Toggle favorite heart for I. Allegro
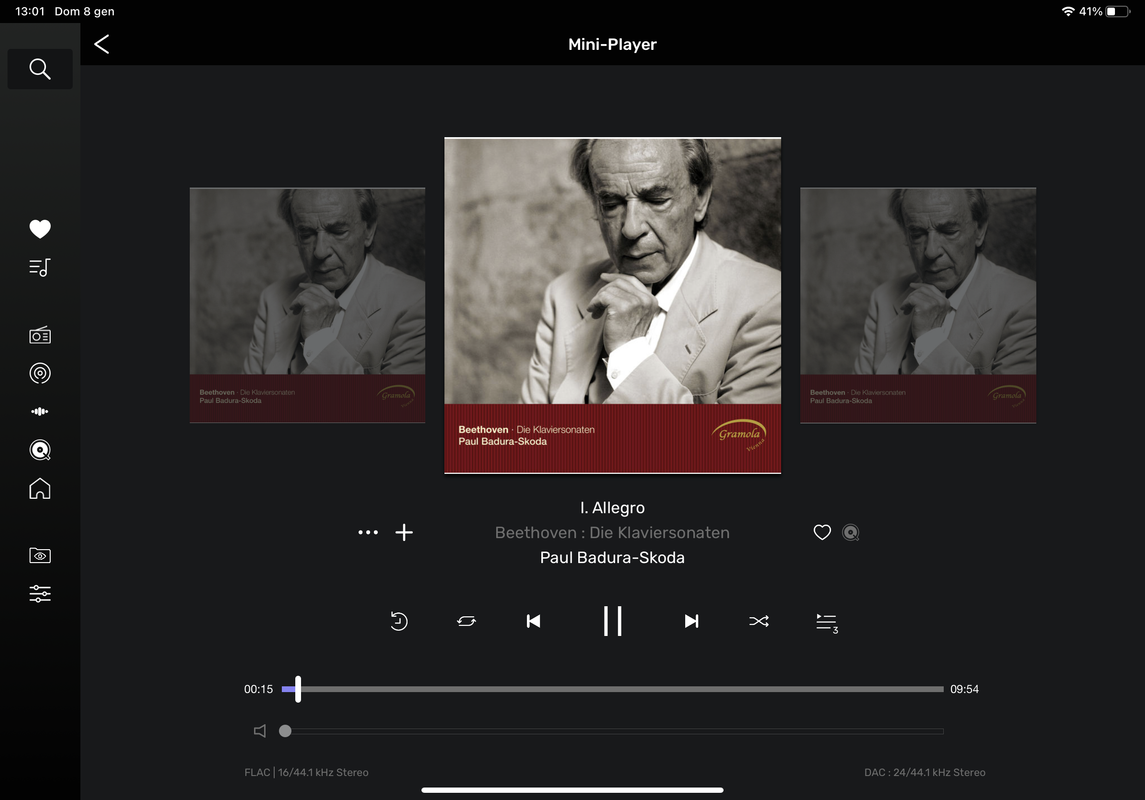The height and width of the screenshot is (800, 1145). pos(822,533)
